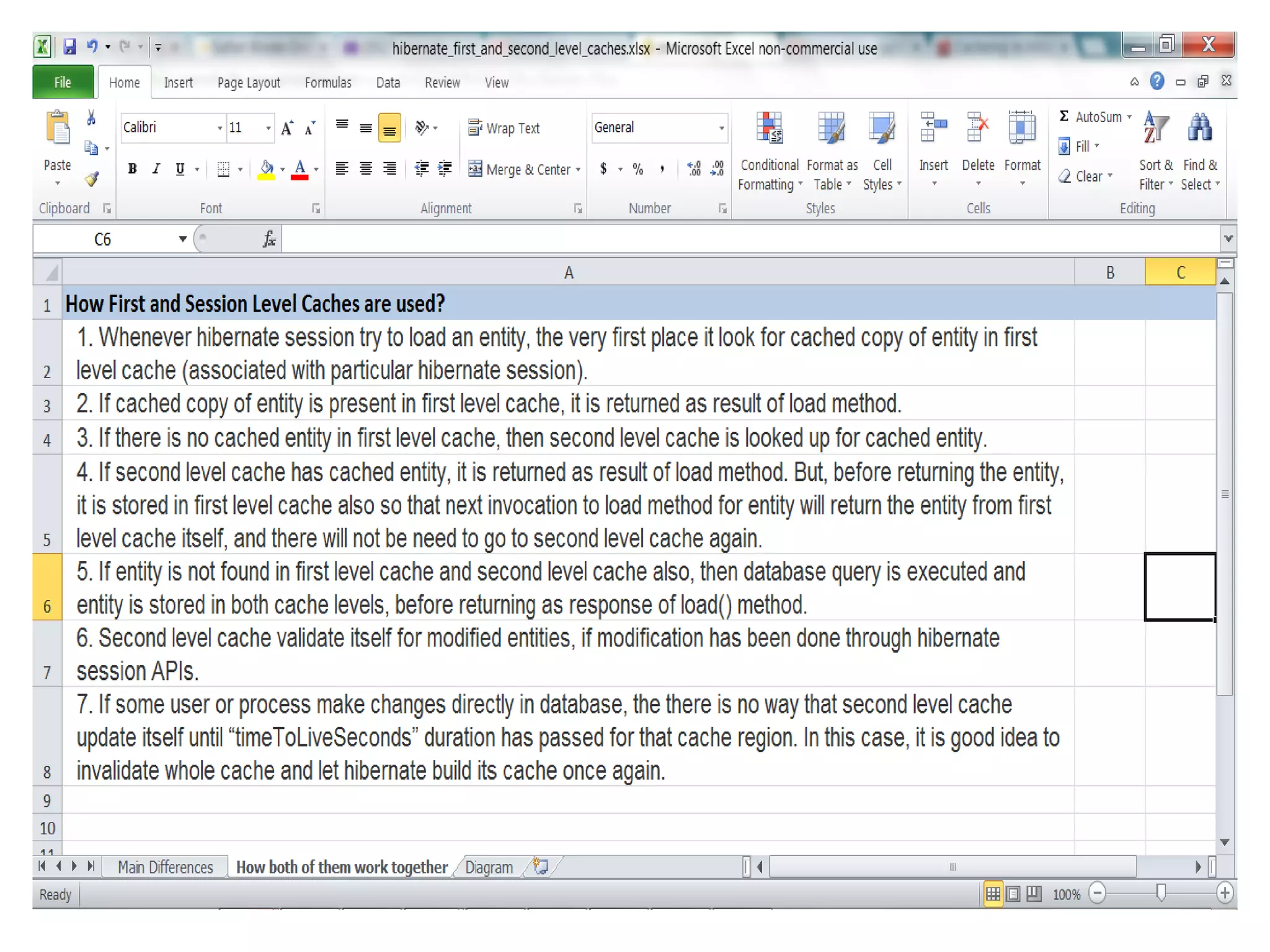The image size is (1270, 952).
Task: Open the Main Differences sheet tab
Action: pos(165,867)
